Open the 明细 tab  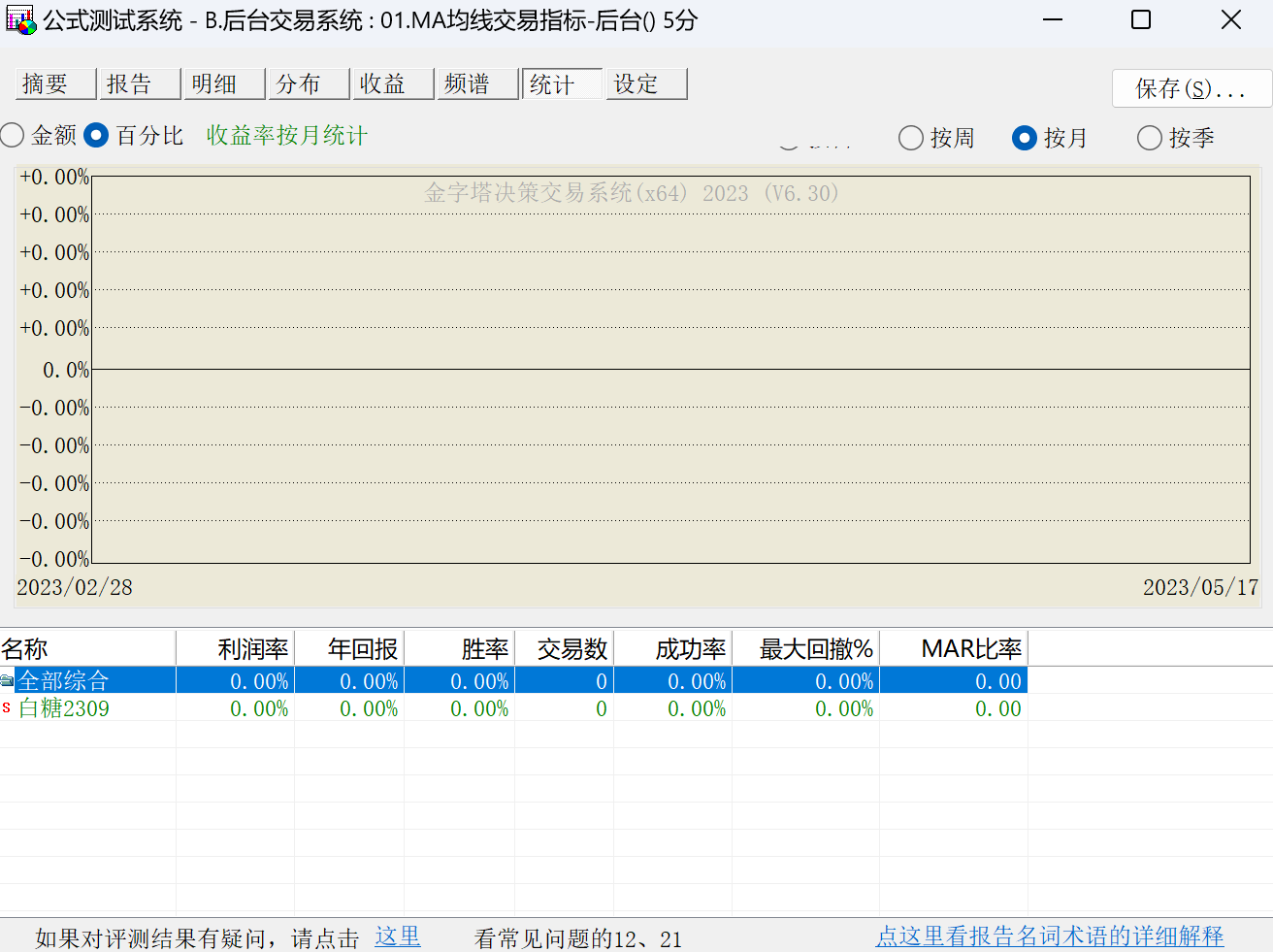coord(224,84)
